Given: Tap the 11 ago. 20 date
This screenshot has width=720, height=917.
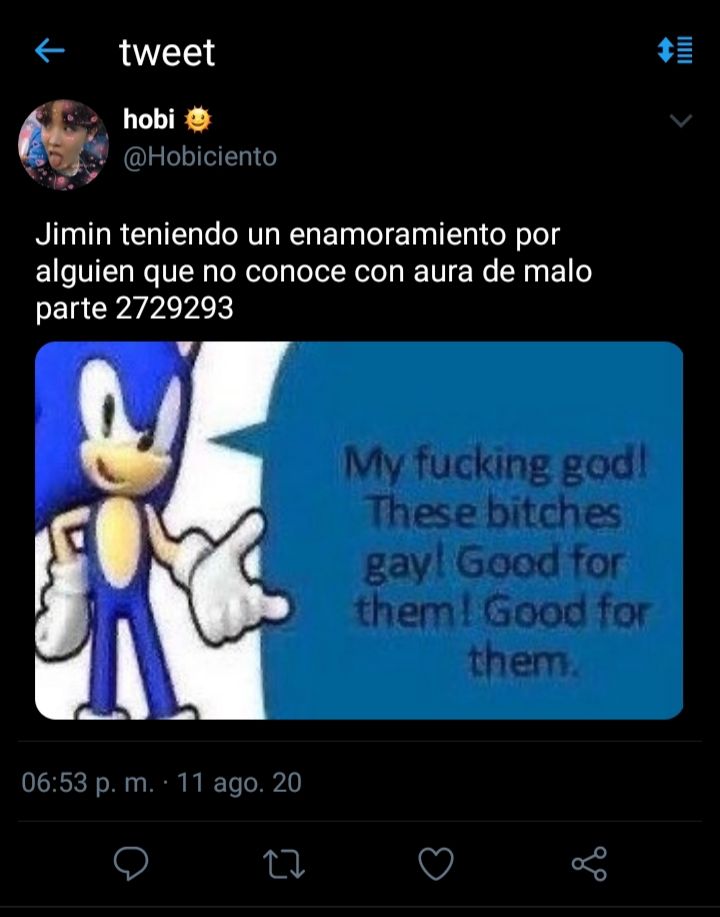Looking at the screenshot, I should (239, 782).
